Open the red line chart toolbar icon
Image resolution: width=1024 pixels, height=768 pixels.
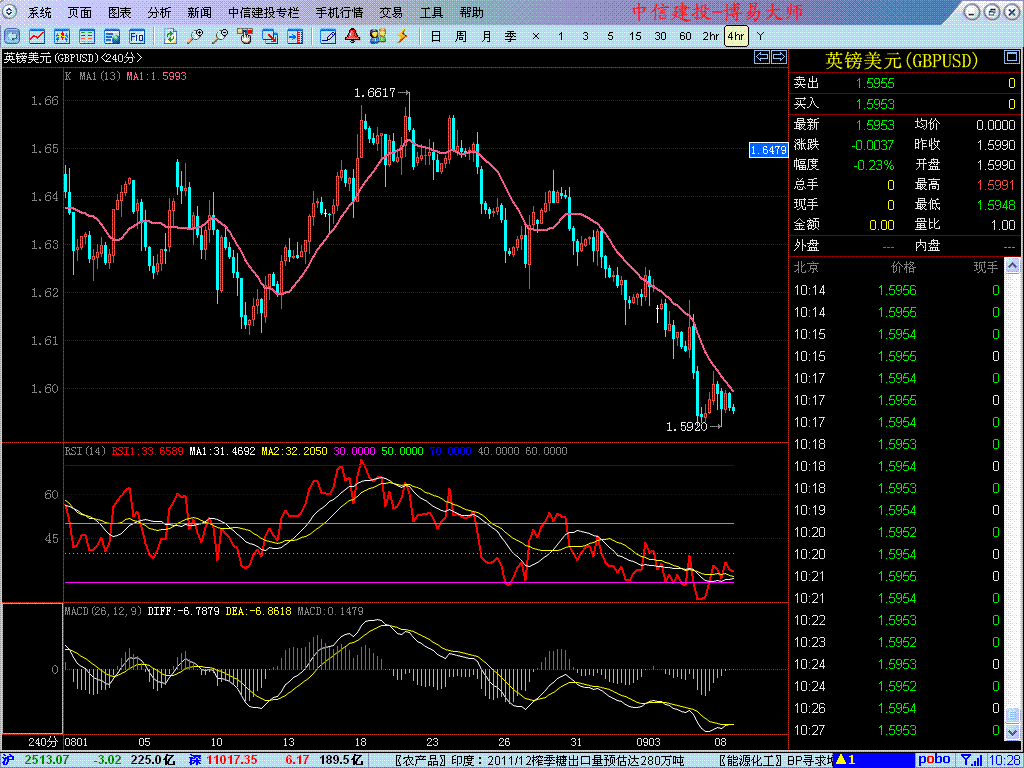[36, 36]
